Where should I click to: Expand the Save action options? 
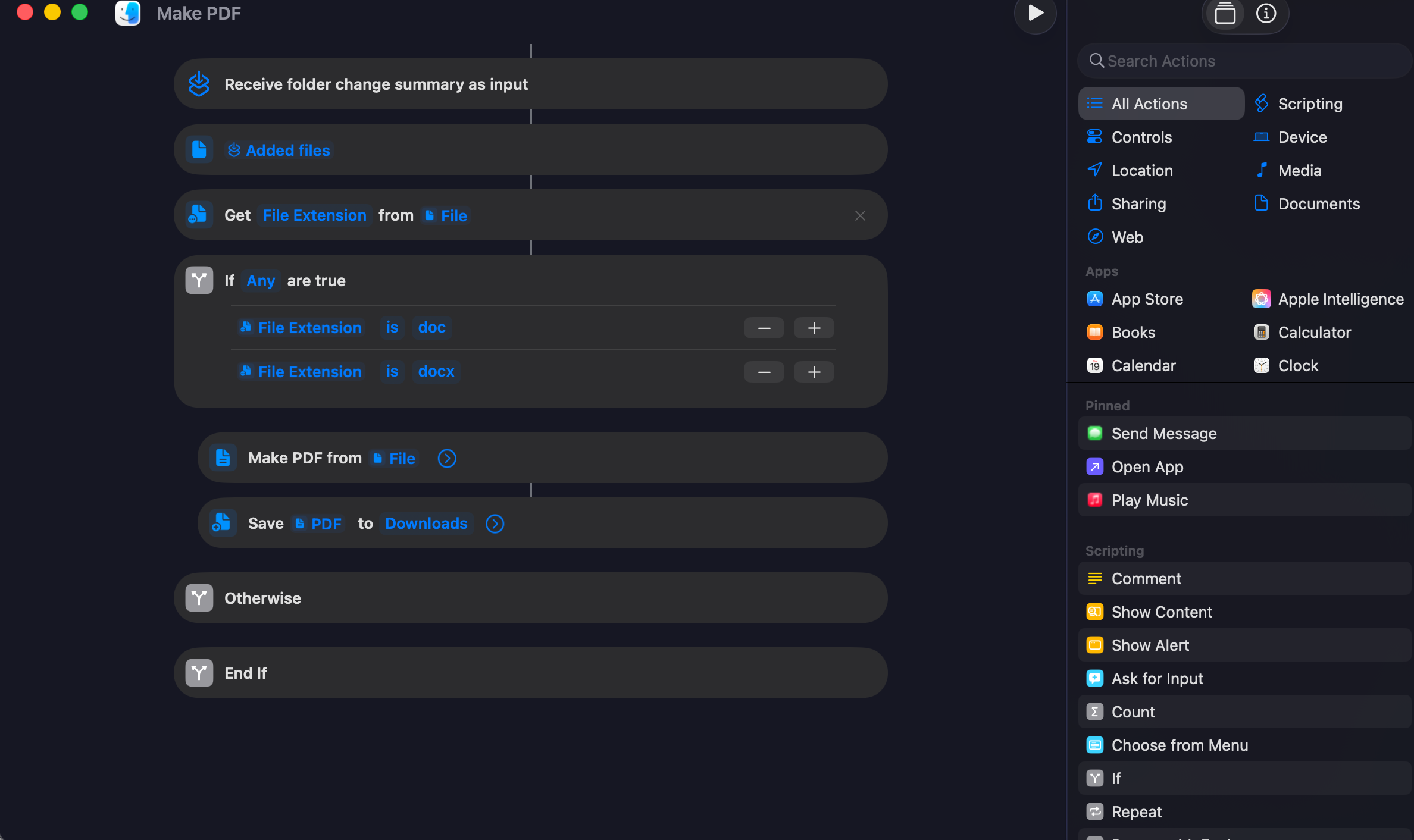pos(495,524)
